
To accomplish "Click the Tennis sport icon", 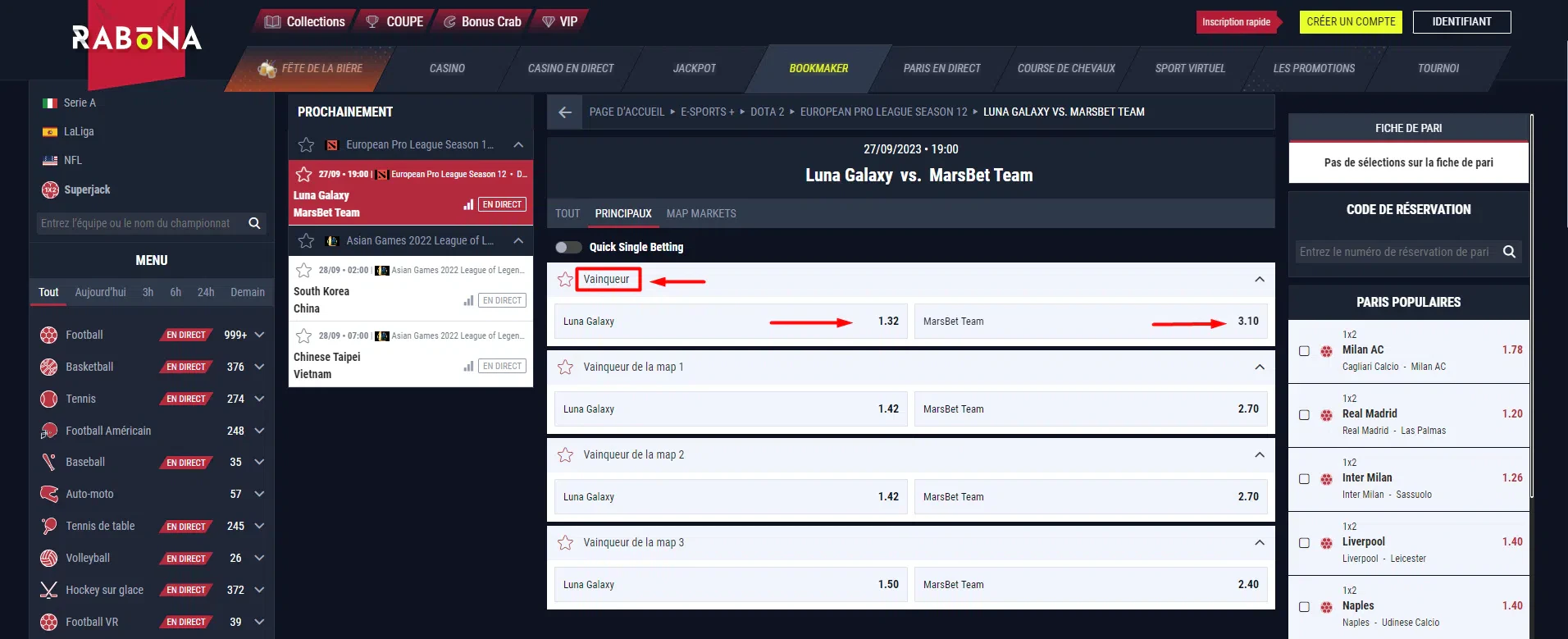I will click(x=49, y=399).
